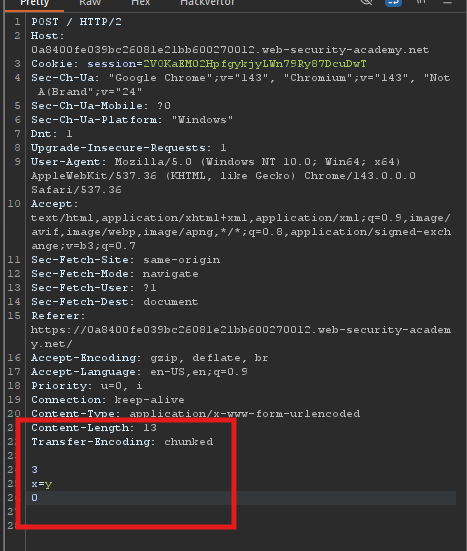Open the editor hamburger menu icon
This screenshot has width=467, height=551.
[x=447, y=2]
